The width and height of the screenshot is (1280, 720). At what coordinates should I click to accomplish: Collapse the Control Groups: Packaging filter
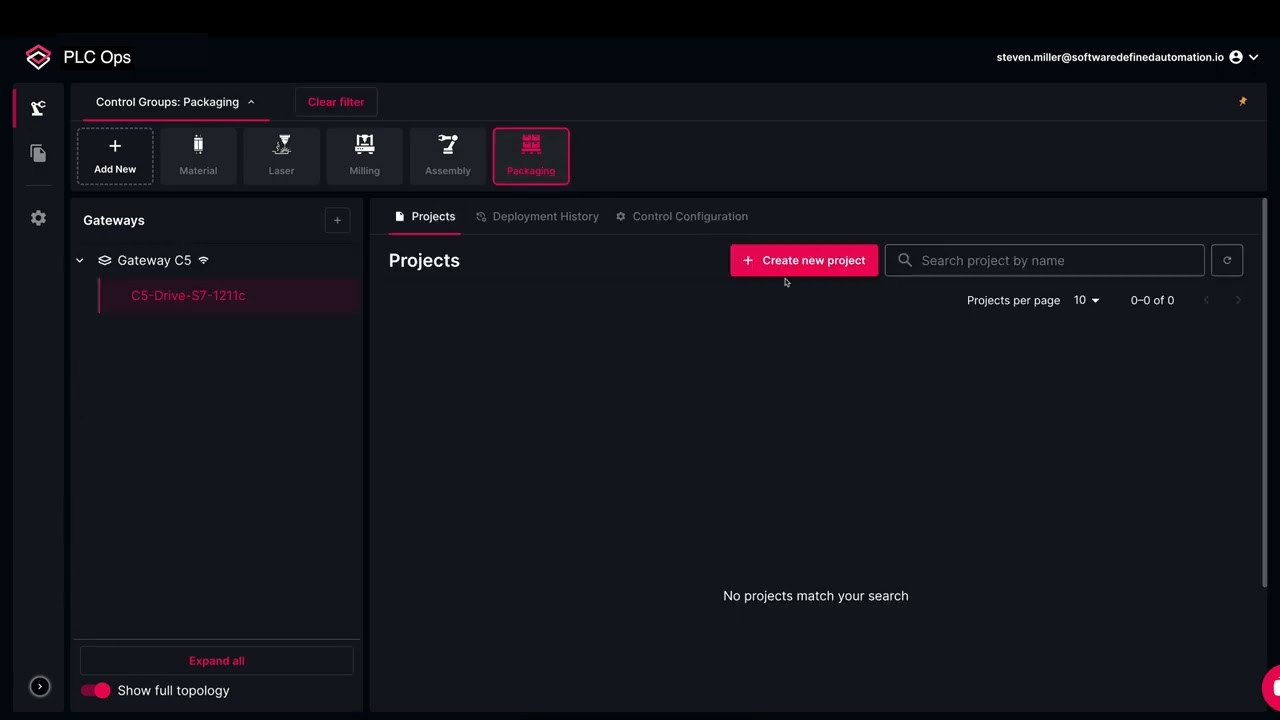(x=175, y=102)
